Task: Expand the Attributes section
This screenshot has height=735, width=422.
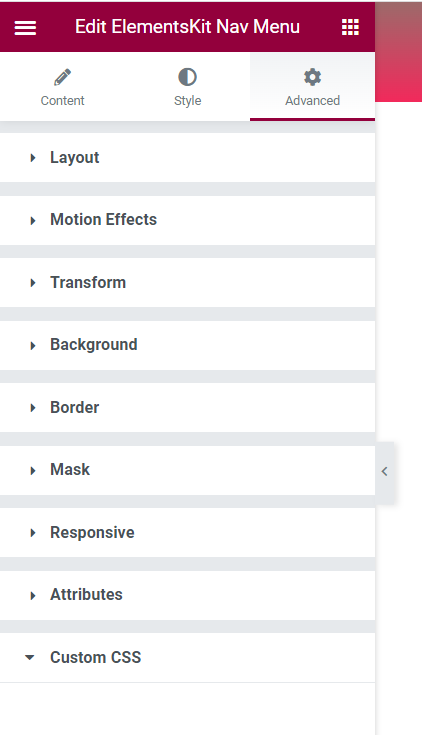Action: tap(188, 595)
